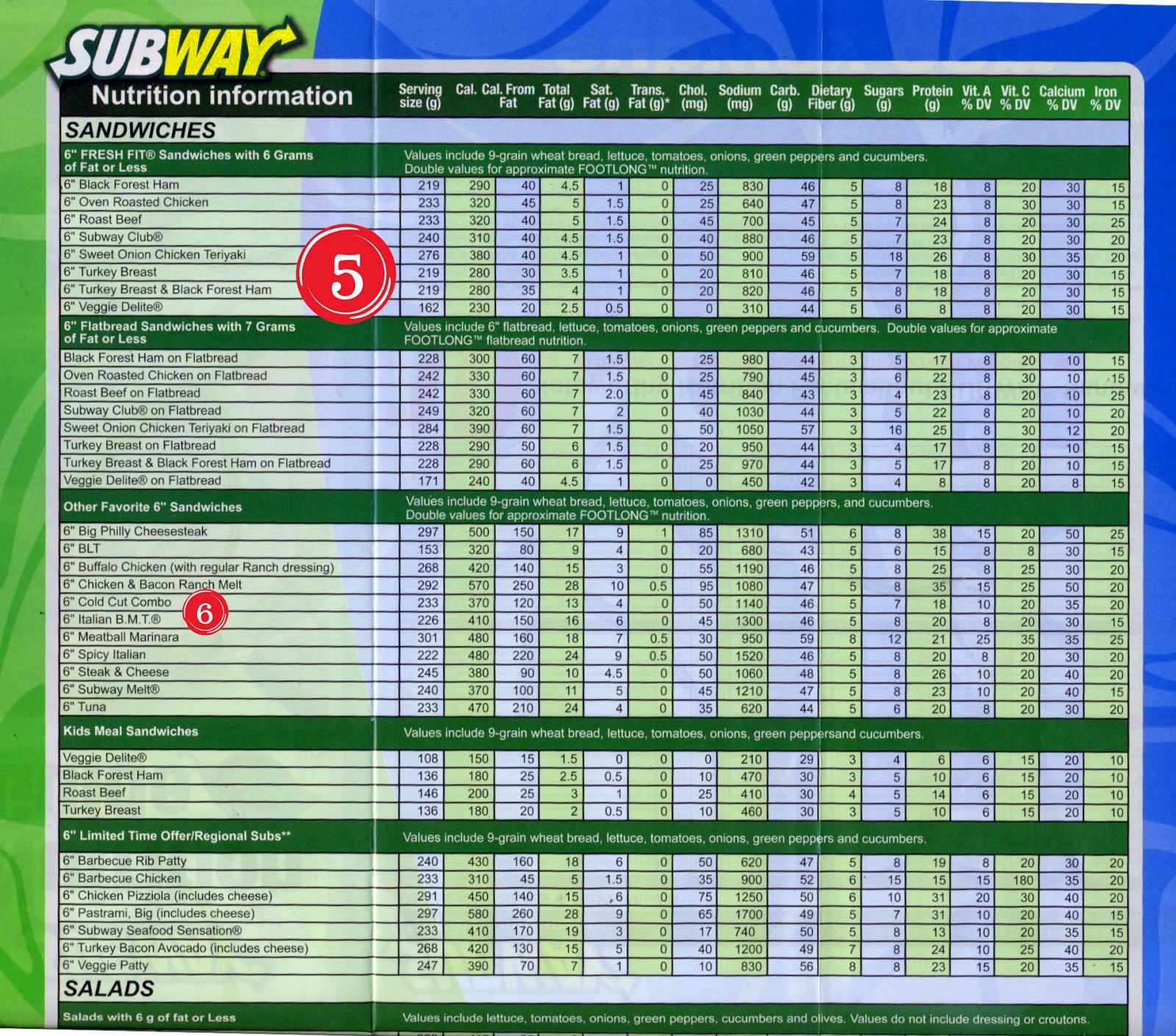The height and width of the screenshot is (1036, 1176).
Task: Select Black Forest Ham on Flatbread
Action: coord(151,358)
